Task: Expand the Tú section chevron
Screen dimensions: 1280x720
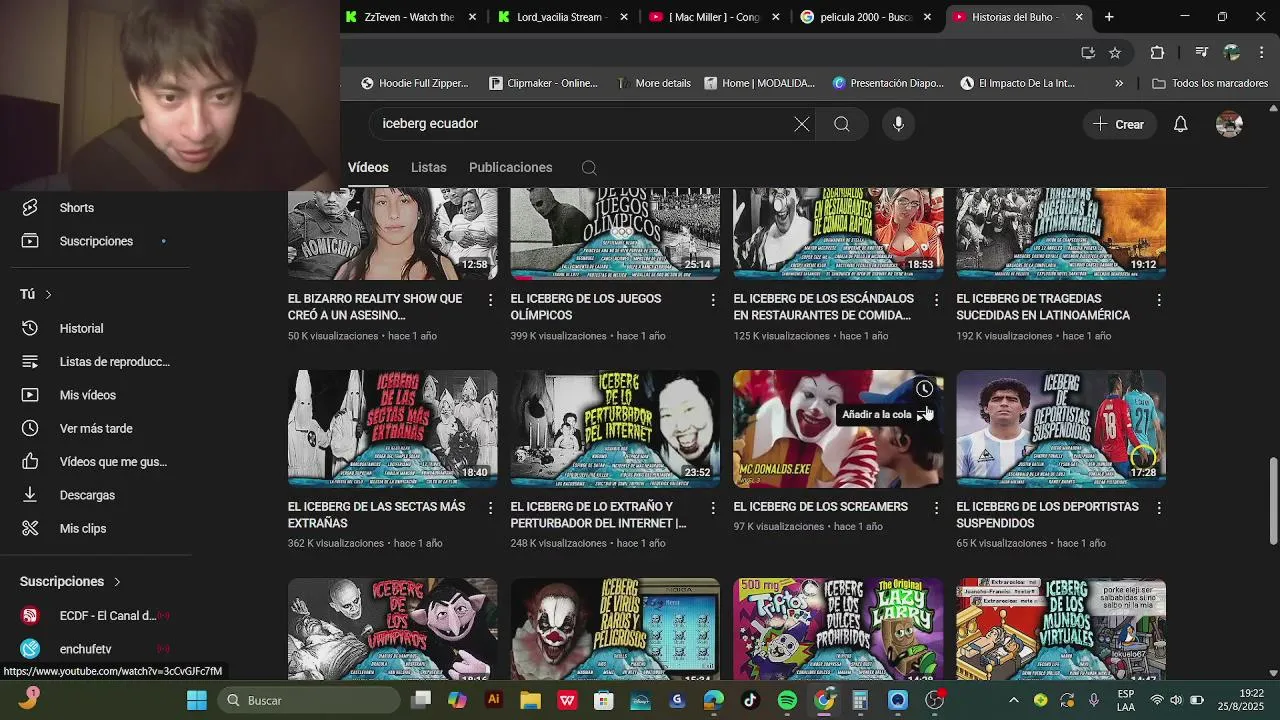Action: coord(48,294)
